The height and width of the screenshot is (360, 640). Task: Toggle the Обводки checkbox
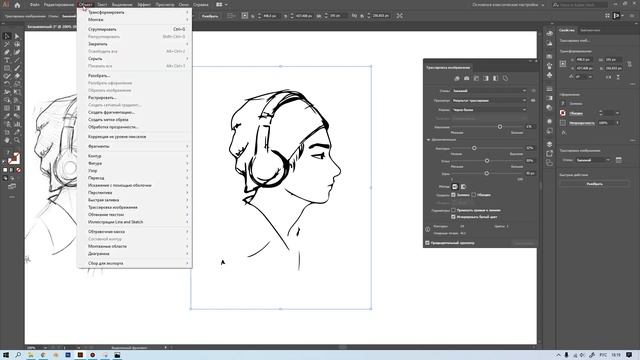coord(473,195)
